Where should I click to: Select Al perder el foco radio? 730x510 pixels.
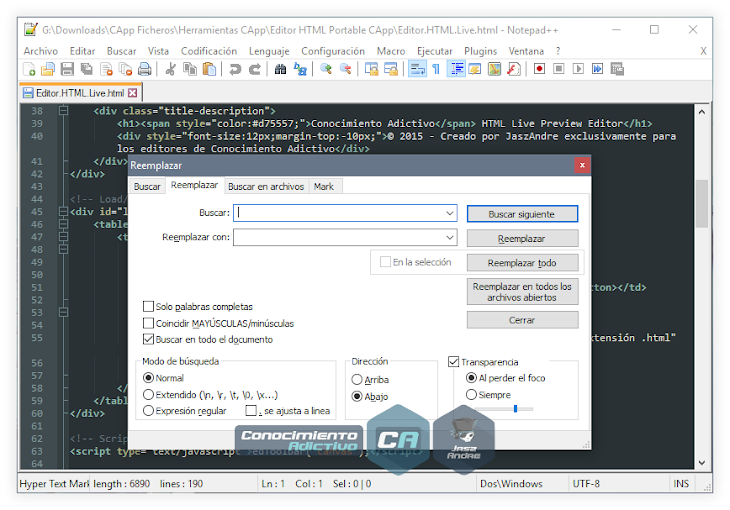click(x=471, y=378)
